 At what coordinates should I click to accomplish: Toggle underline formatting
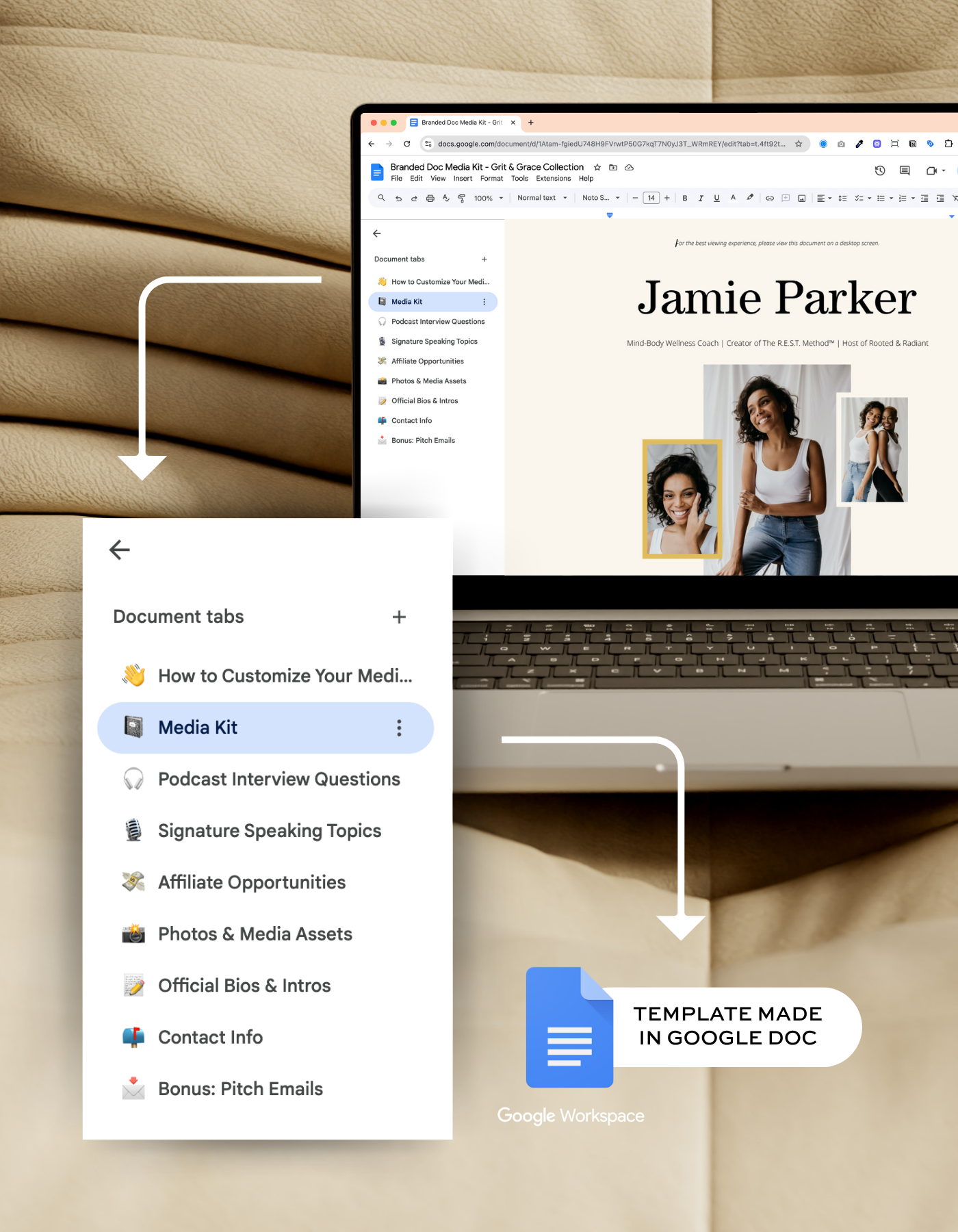(716, 198)
